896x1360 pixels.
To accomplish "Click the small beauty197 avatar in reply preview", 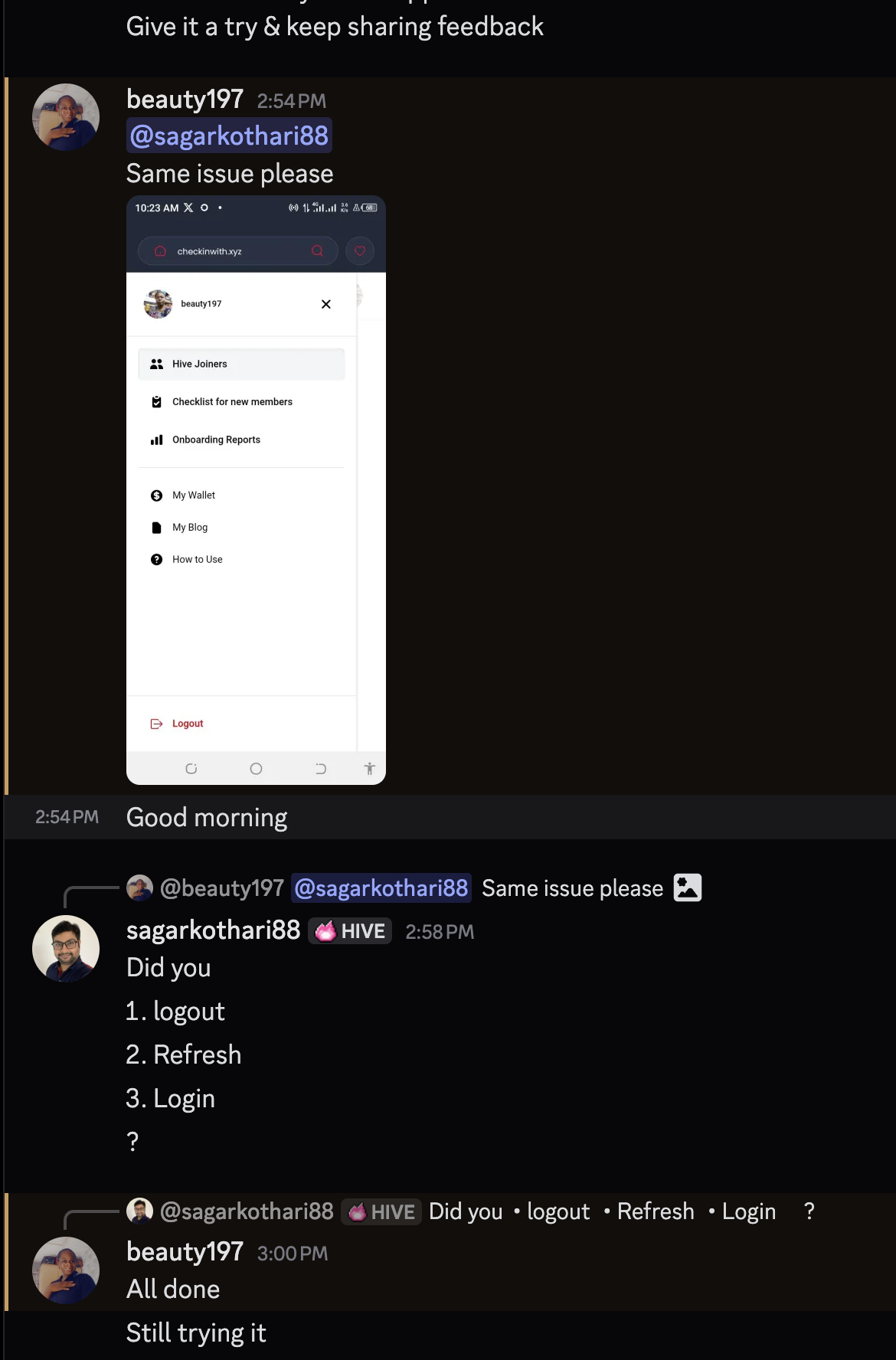I will pos(139,888).
